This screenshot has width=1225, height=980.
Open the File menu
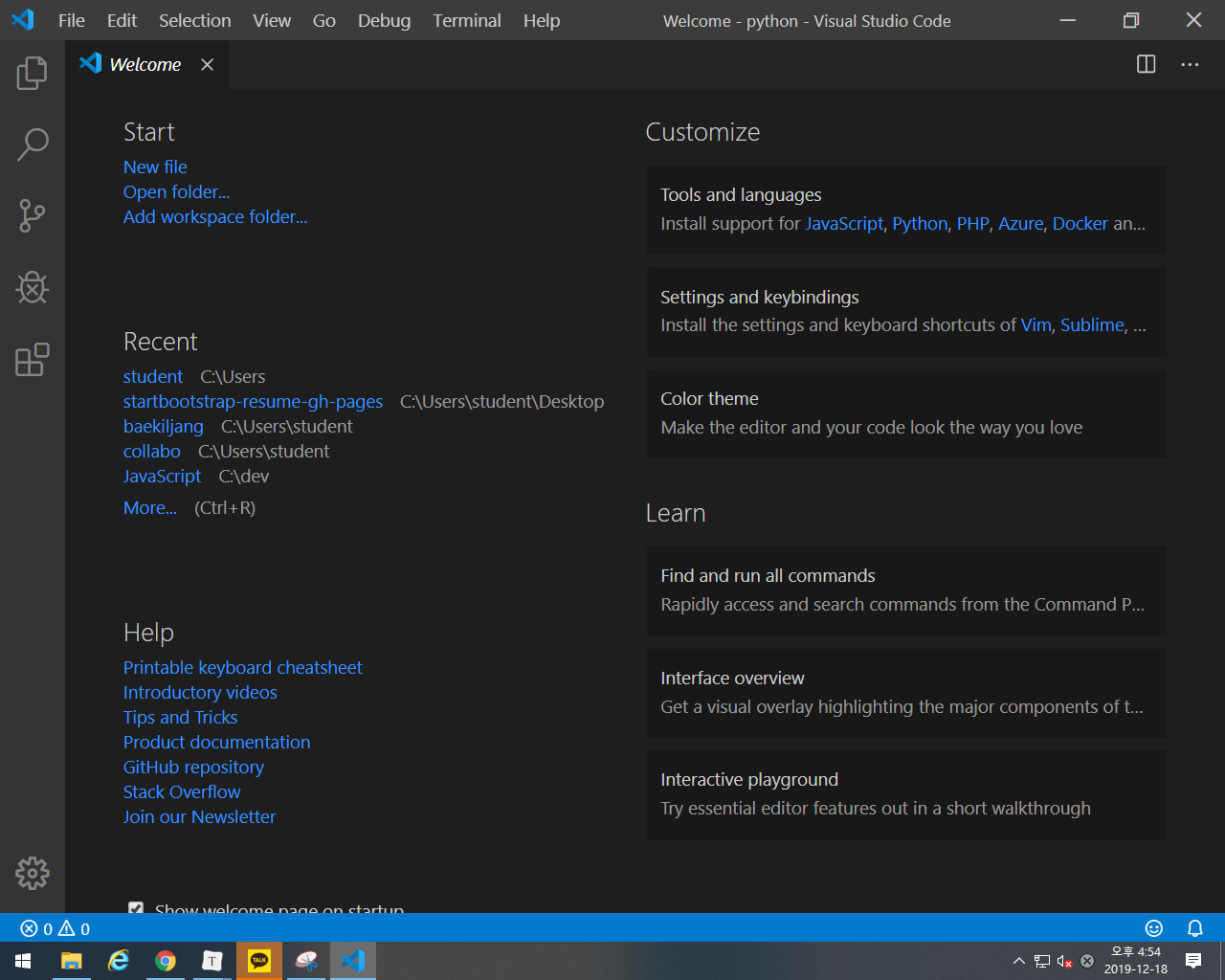(x=72, y=20)
